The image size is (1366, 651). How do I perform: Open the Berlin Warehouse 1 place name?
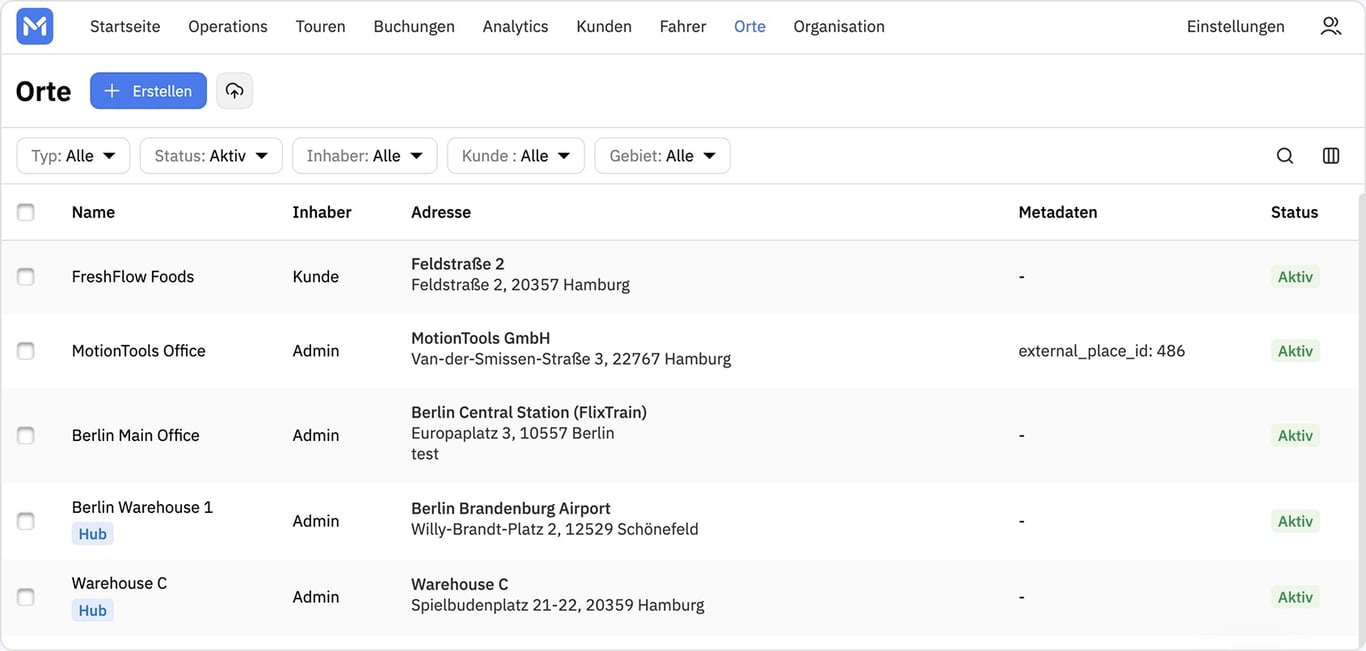click(142, 507)
